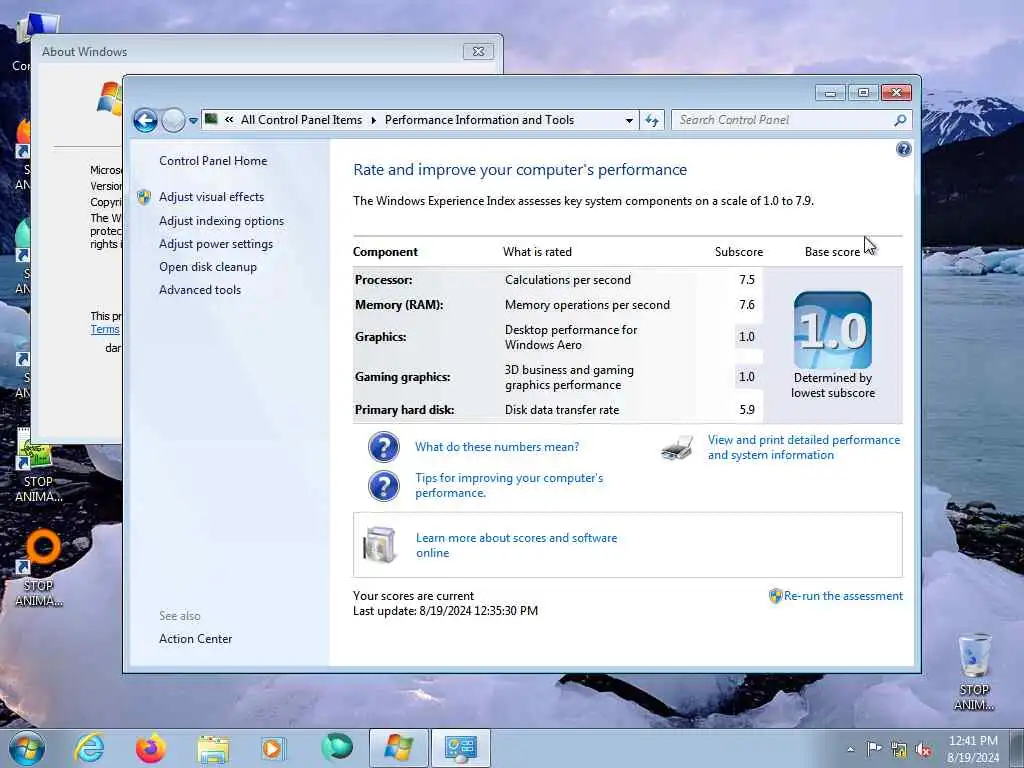The height and width of the screenshot is (768, 1024).
Task: Click the Control Panel icon in address bar
Action: 211,119
